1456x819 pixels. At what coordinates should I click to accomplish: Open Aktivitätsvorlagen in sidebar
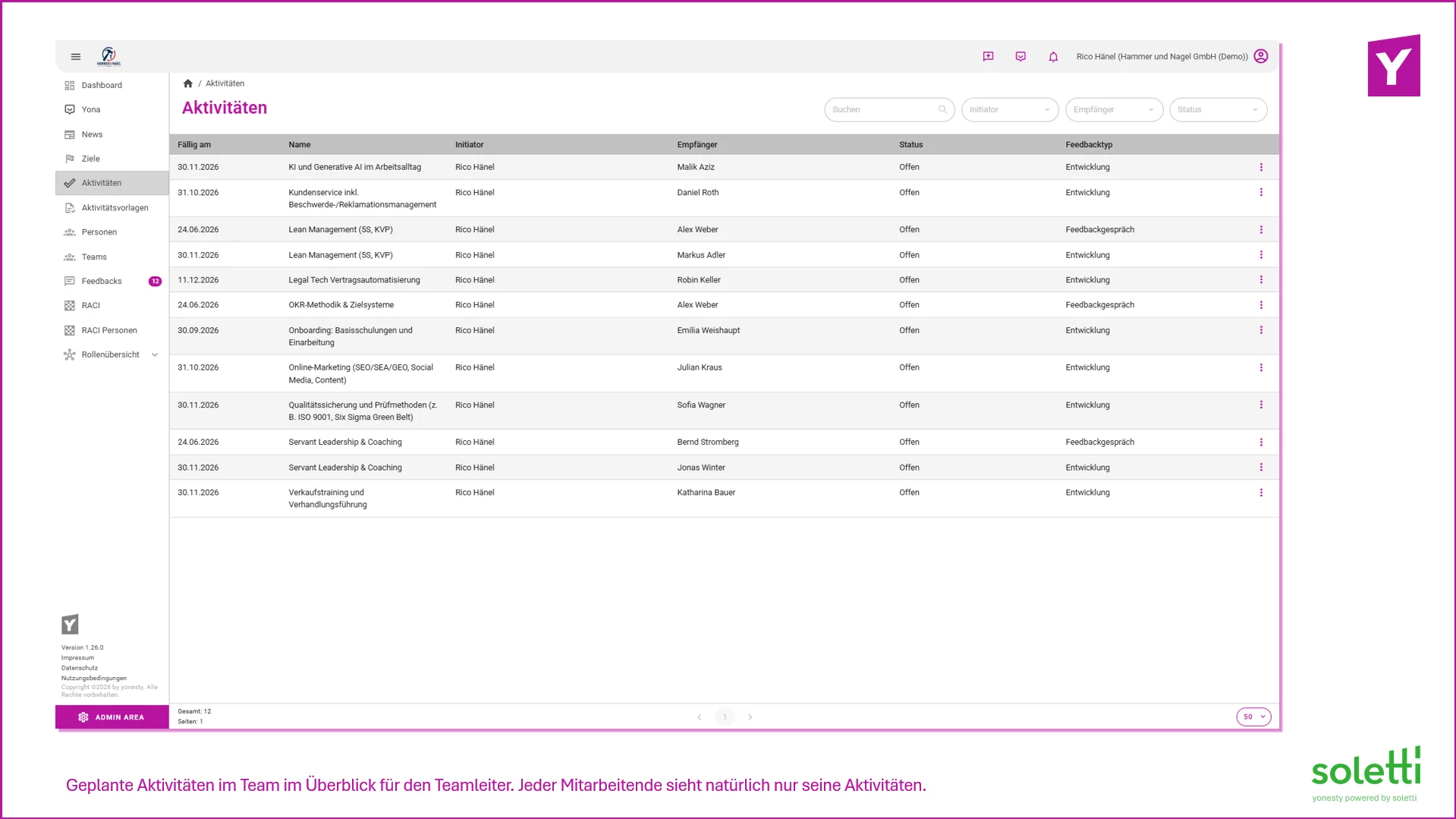(112, 208)
